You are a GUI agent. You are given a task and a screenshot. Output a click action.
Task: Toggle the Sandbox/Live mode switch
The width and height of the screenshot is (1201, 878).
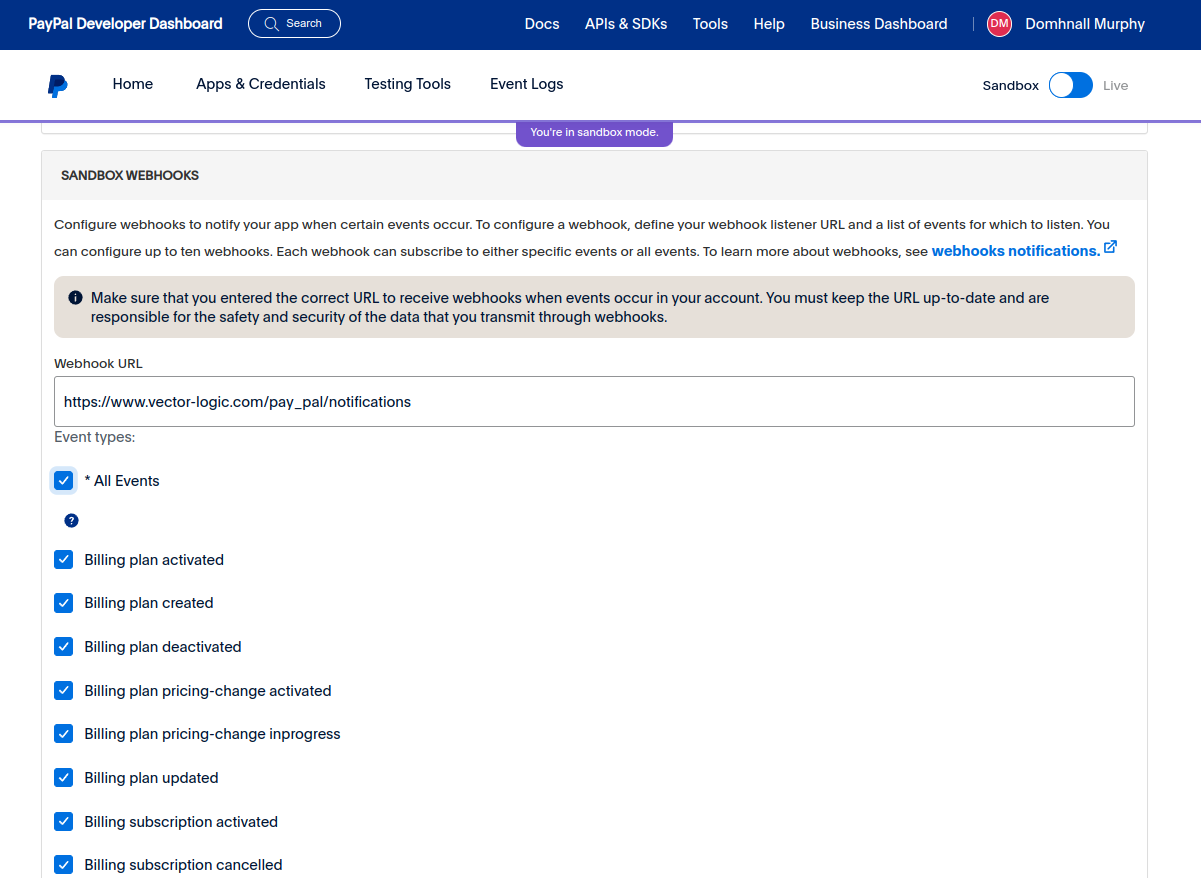[x=1071, y=85]
